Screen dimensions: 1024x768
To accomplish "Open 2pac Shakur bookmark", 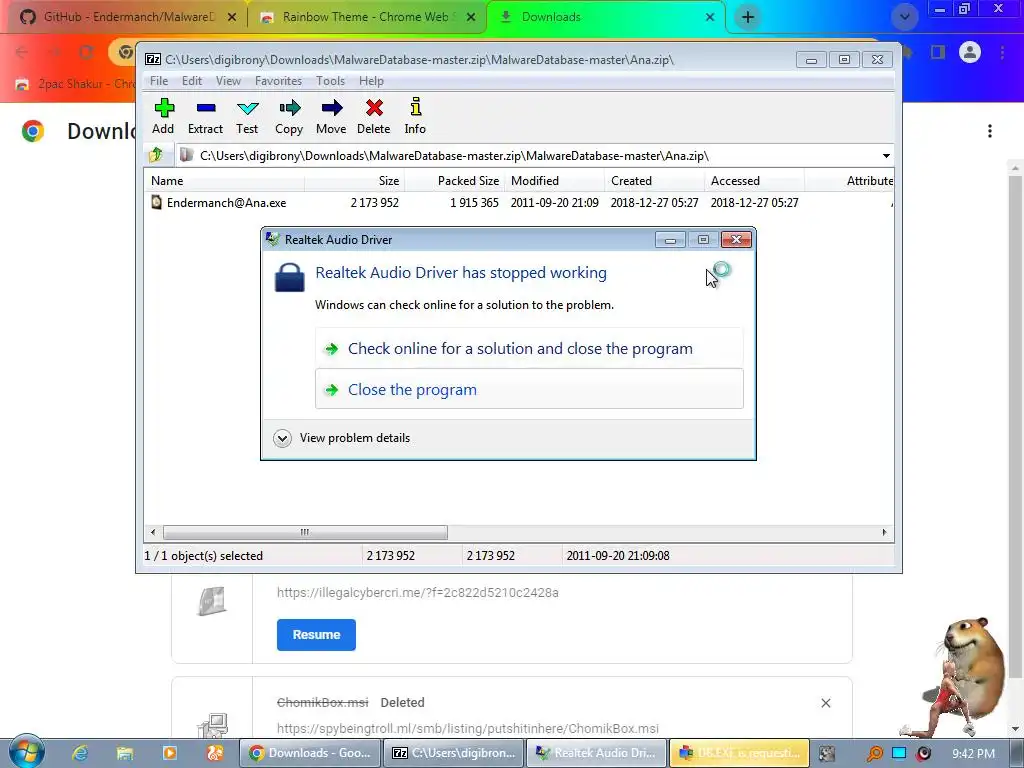I will coord(73,84).
